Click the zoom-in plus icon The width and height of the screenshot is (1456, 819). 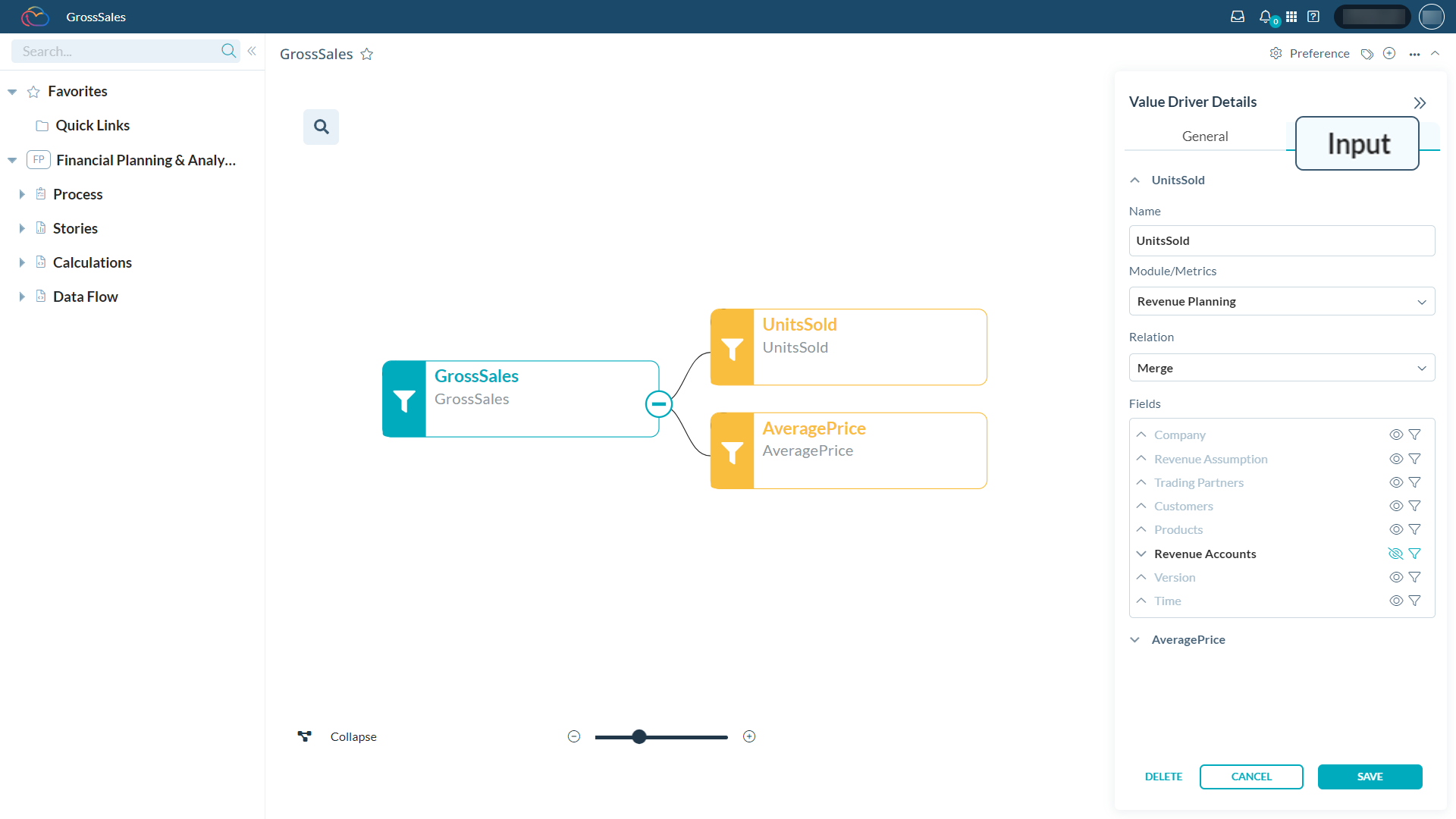pos(749,736)
